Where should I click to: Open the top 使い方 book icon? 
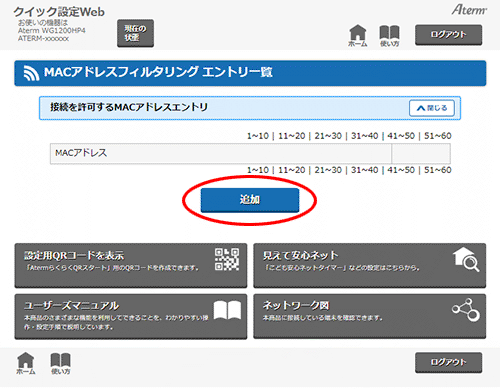[389, 36]
